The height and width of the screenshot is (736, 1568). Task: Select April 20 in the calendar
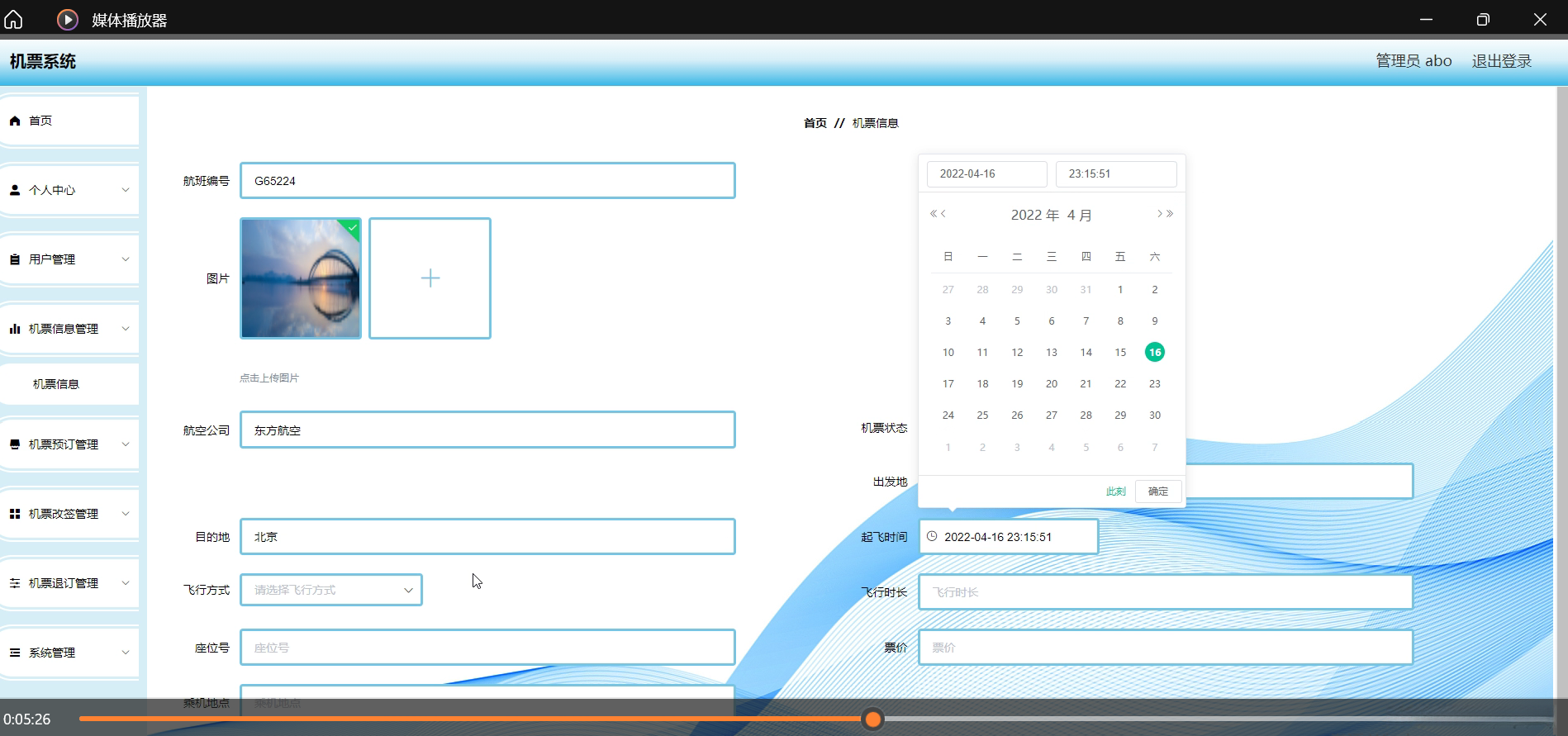pos(1052,384)
